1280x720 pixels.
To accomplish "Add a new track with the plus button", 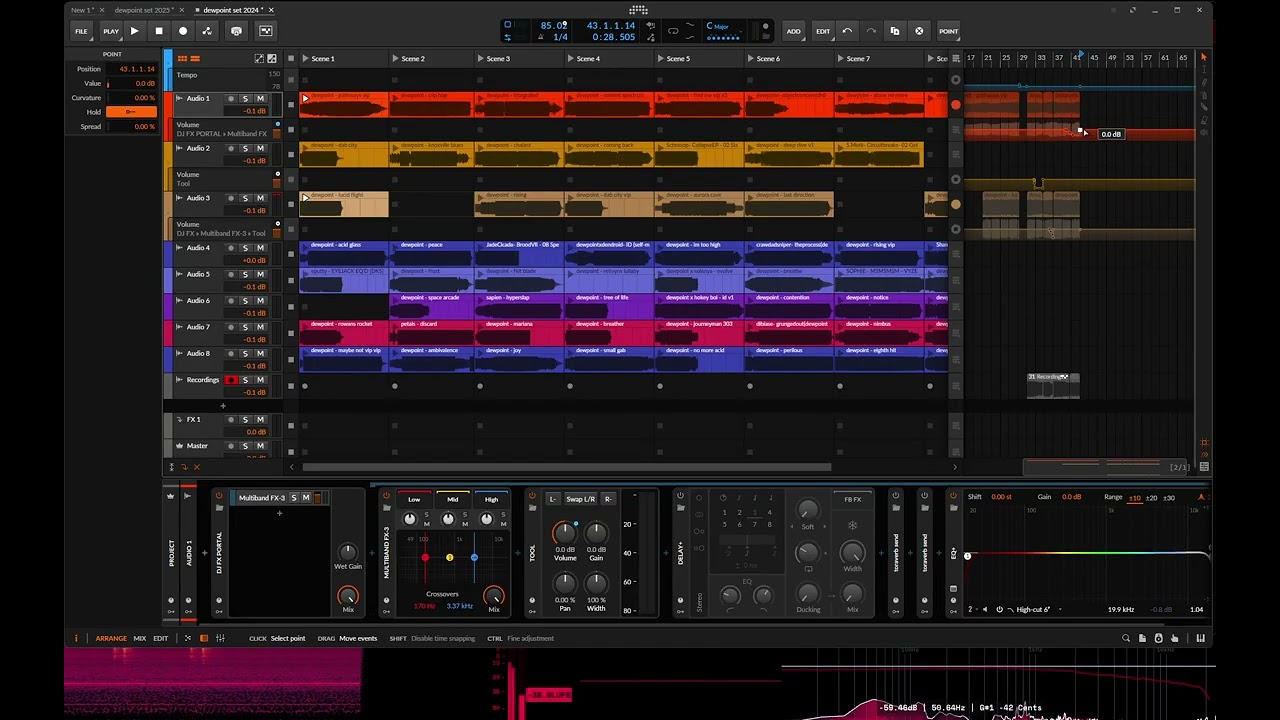I will click(x=223, y=406).
